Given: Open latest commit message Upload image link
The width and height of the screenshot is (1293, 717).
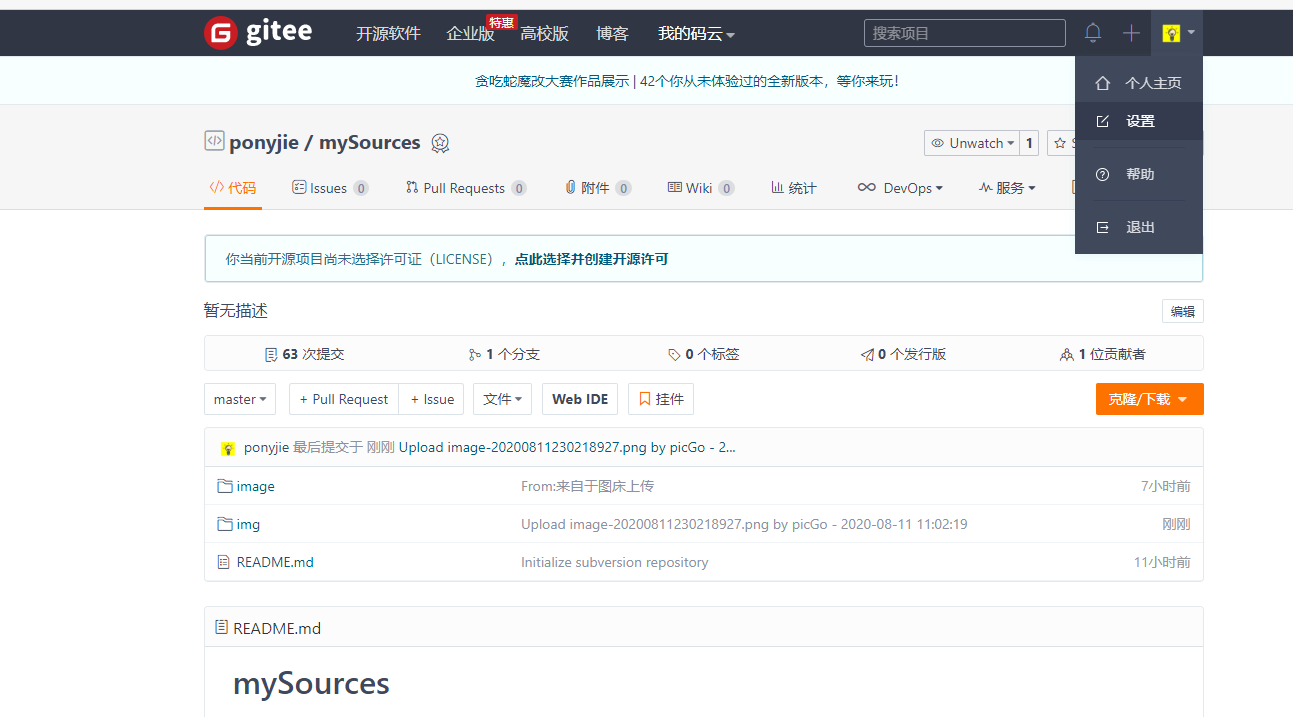Looking at the screenshot, I should pos(567,448).
